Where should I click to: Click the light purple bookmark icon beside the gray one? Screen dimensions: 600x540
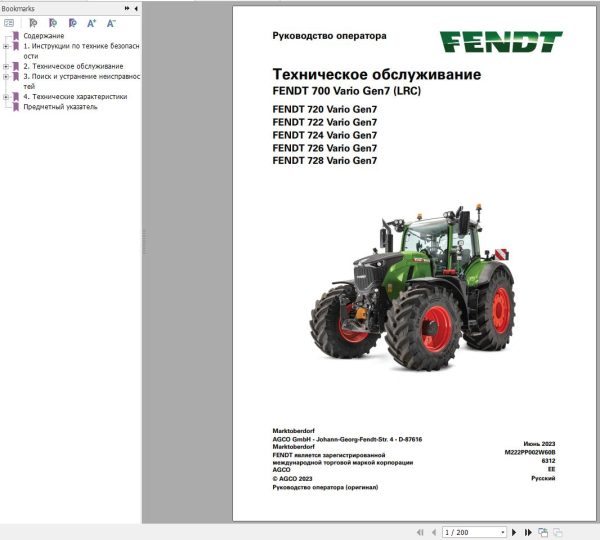(53, 23)
